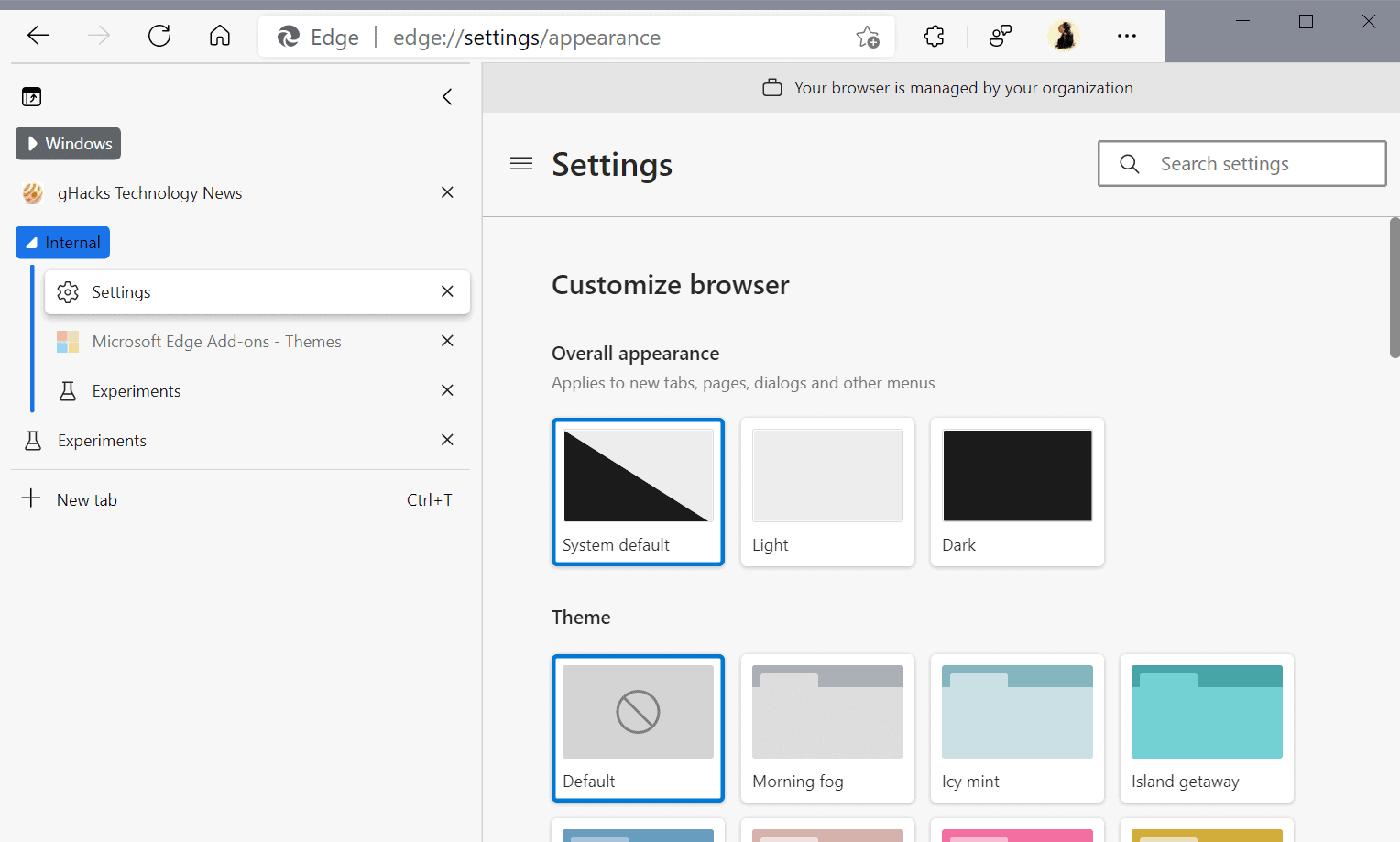Viewport: 1400px width, 842px height.
Task: Open the feedback/share icon in toolbar
Action: click(x=1001, y=37)
